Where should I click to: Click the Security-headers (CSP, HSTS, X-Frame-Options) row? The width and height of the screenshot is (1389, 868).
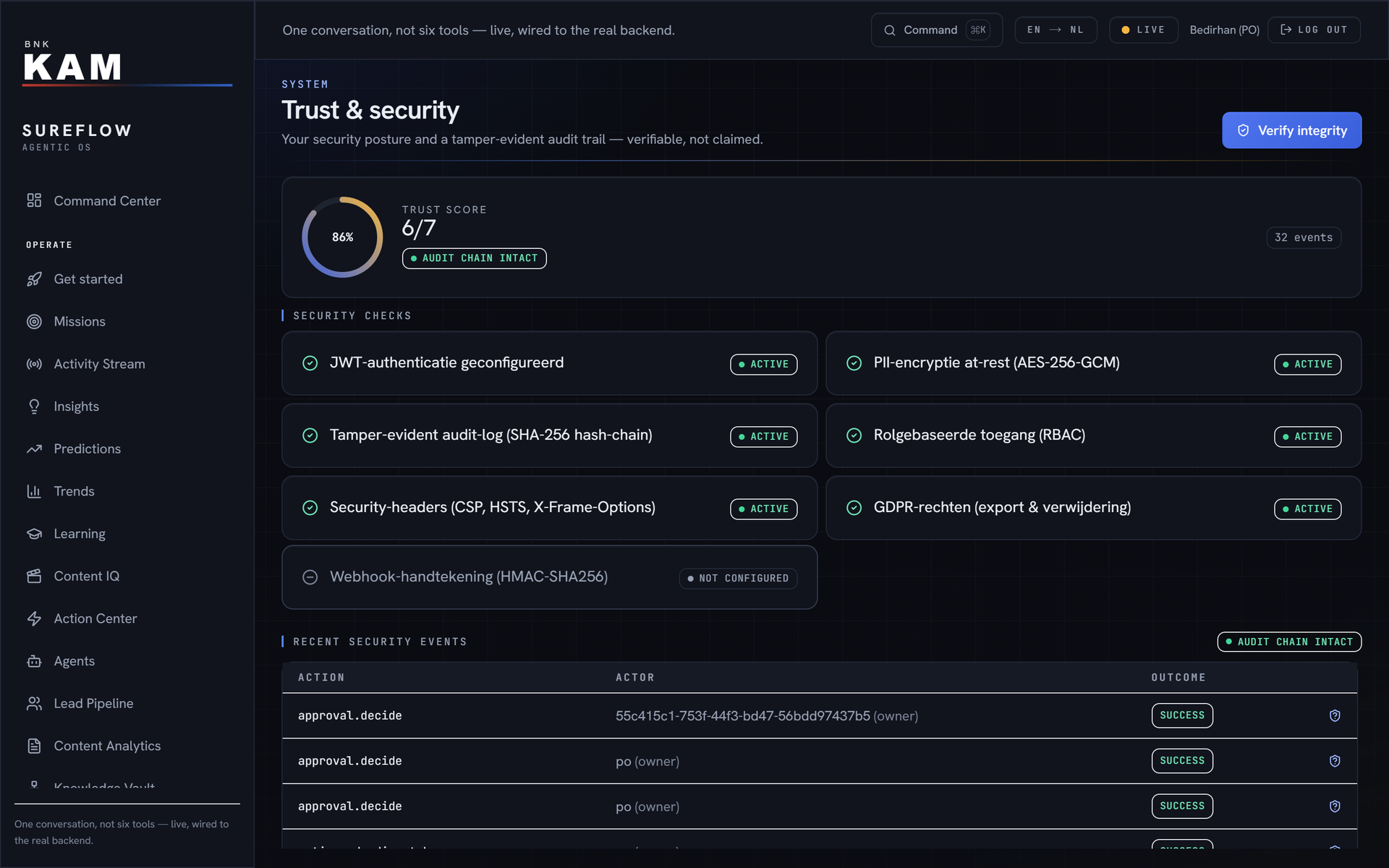pos(549,508)
